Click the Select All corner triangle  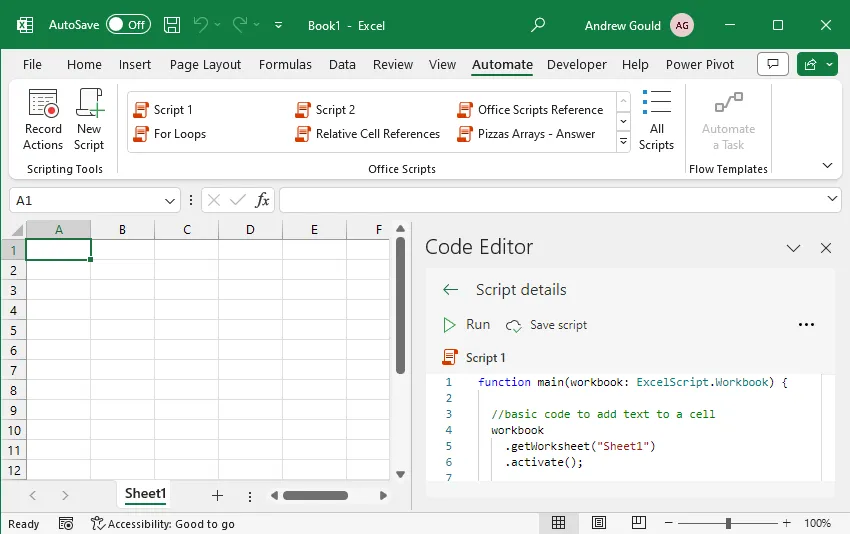point(16,230)
